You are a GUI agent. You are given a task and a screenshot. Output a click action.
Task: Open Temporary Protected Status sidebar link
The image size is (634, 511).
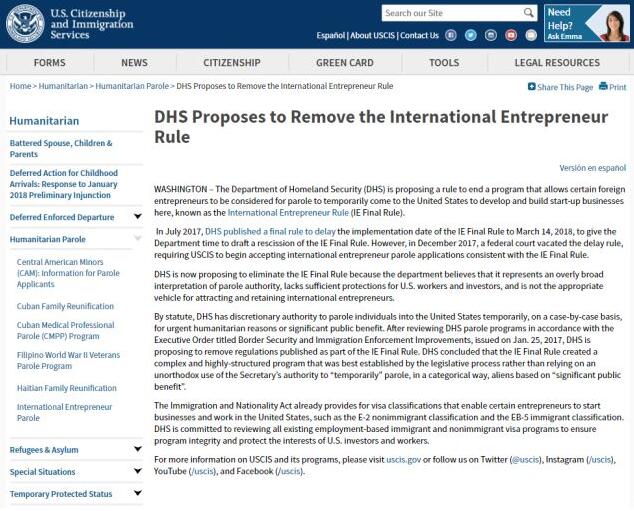point(61,494)
